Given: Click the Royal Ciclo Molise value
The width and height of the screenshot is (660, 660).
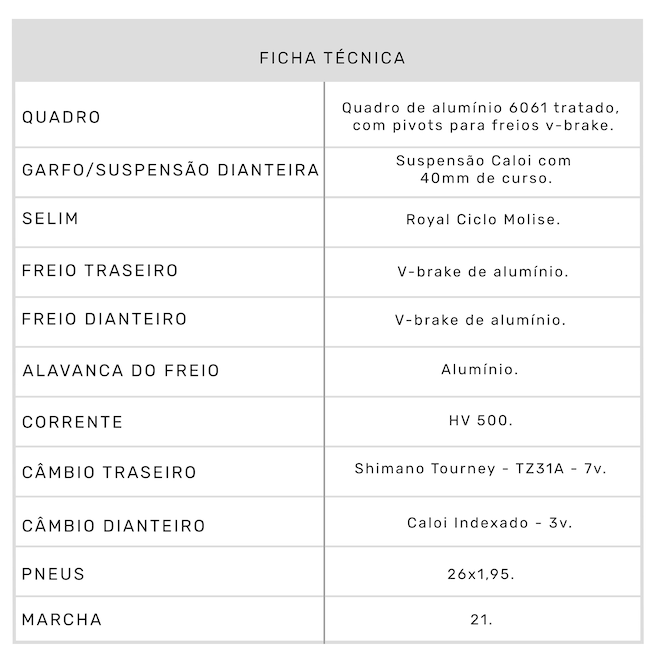Looking at the screenshot, I should pos(482,220).
